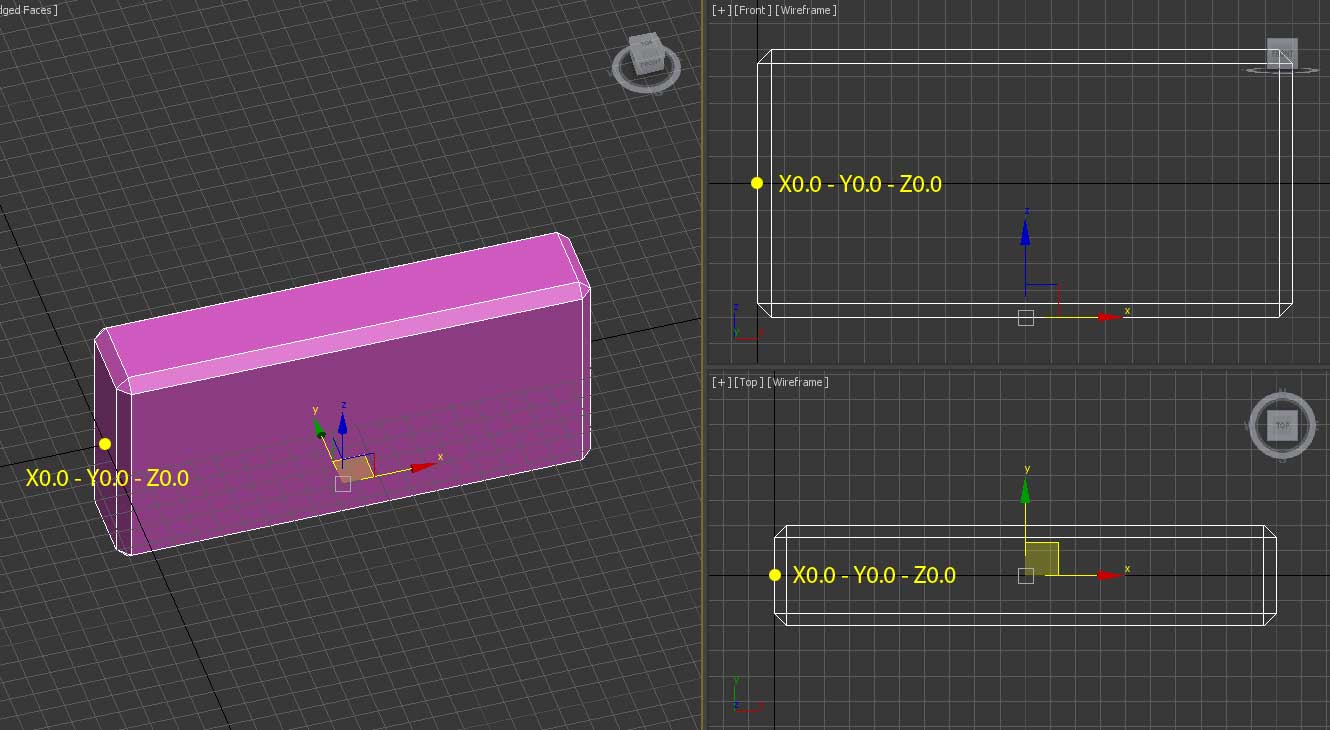This screenshot has width=1330, height=730.
Task: Select the XY plane handle of the perspective gizmo
Action: pyautogui.click(x=355, y=468)
